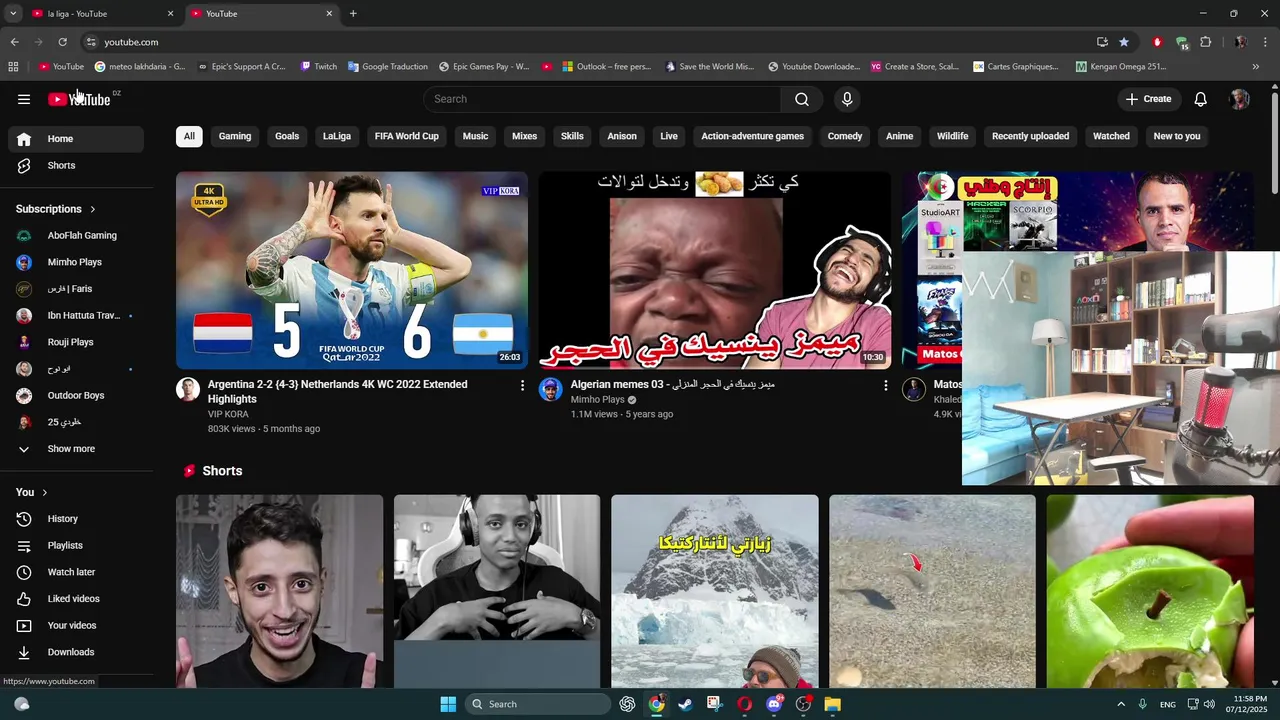This screenshot has width=1280, height=720.
Task: Open Argentina vs Netherlands video thumbnail
Action: 352,270
